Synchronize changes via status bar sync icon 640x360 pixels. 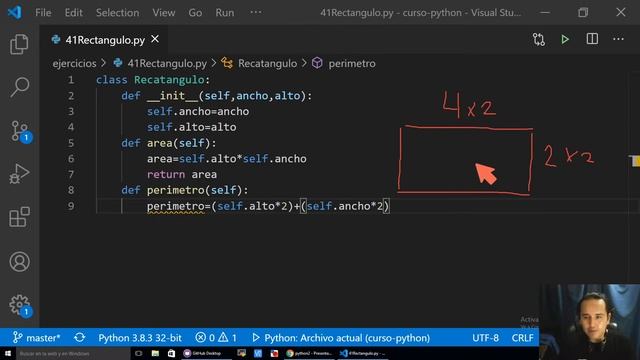80,338
